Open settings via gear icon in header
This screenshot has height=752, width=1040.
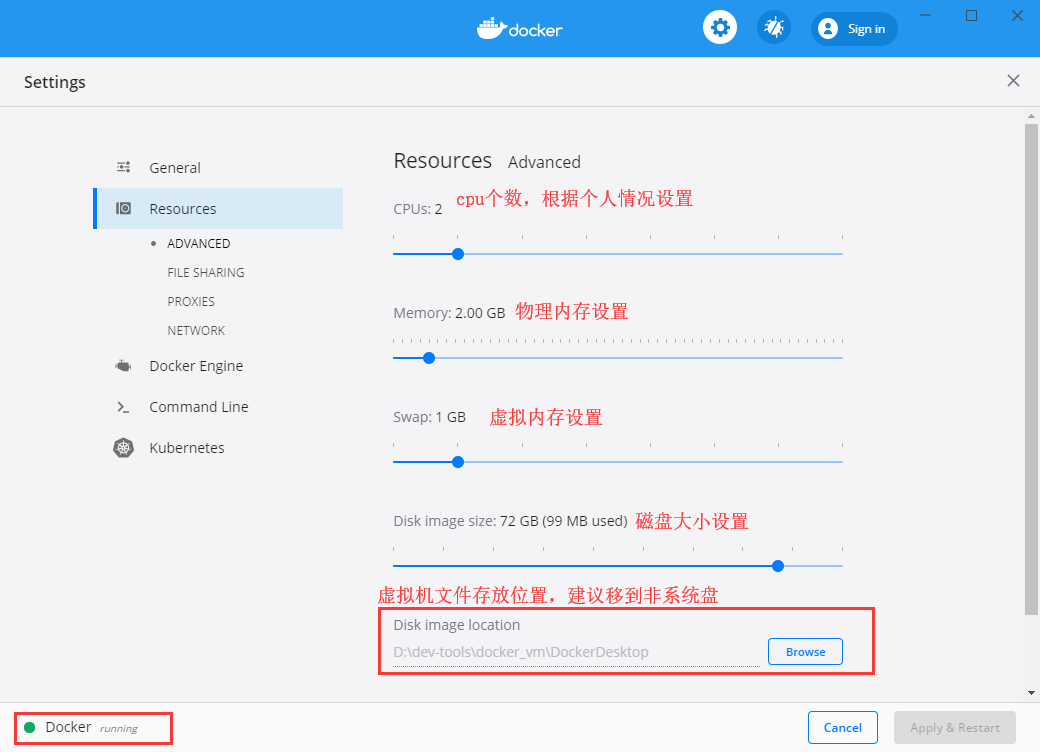click(720, 28)
